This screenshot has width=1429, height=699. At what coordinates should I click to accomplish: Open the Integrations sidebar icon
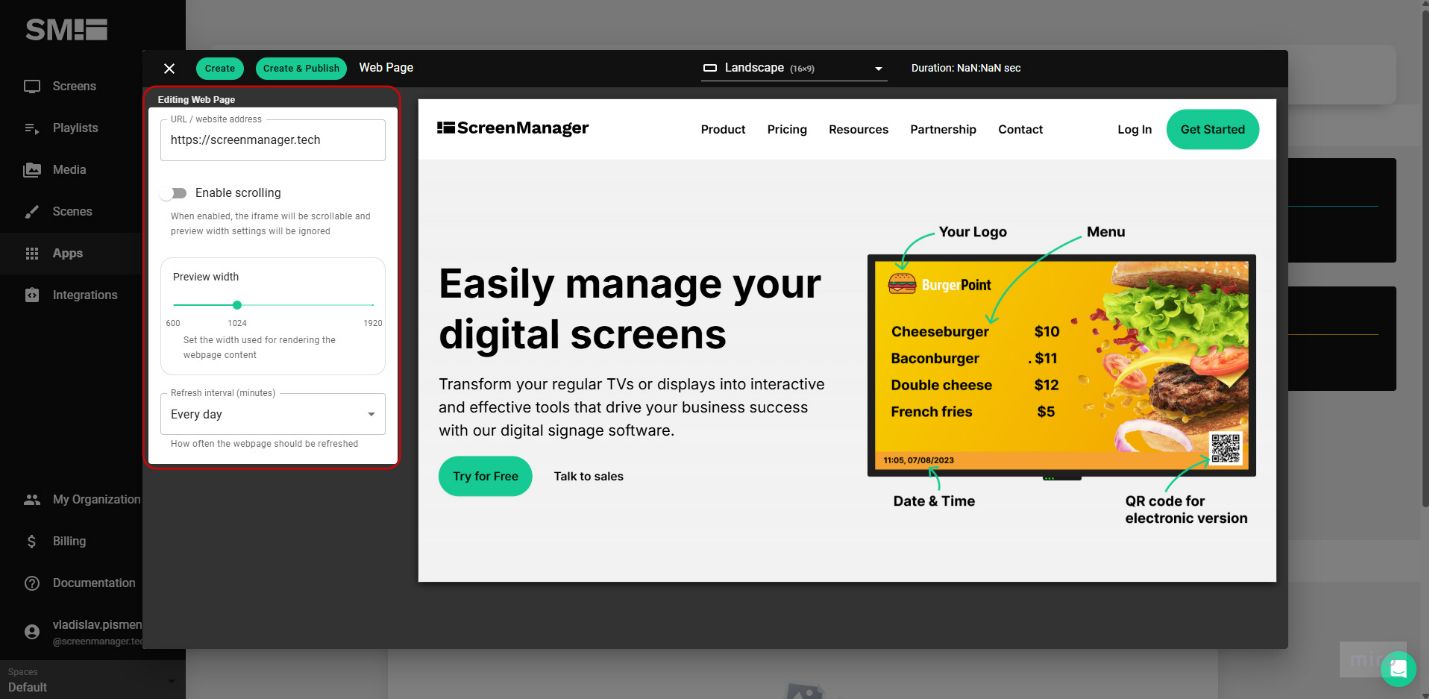click(33, 295)
